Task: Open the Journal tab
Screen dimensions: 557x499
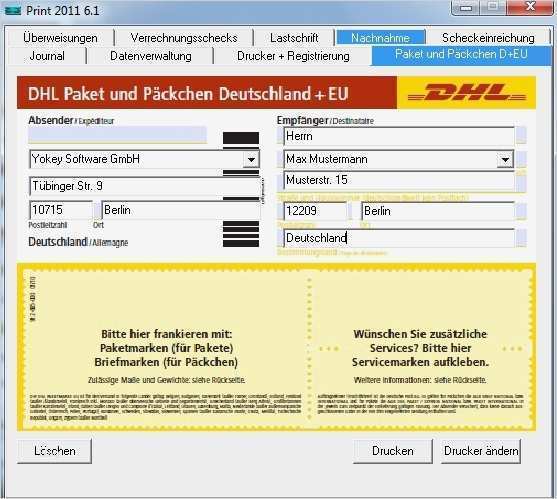Action: pyautogui.click(x=47, y=56)
